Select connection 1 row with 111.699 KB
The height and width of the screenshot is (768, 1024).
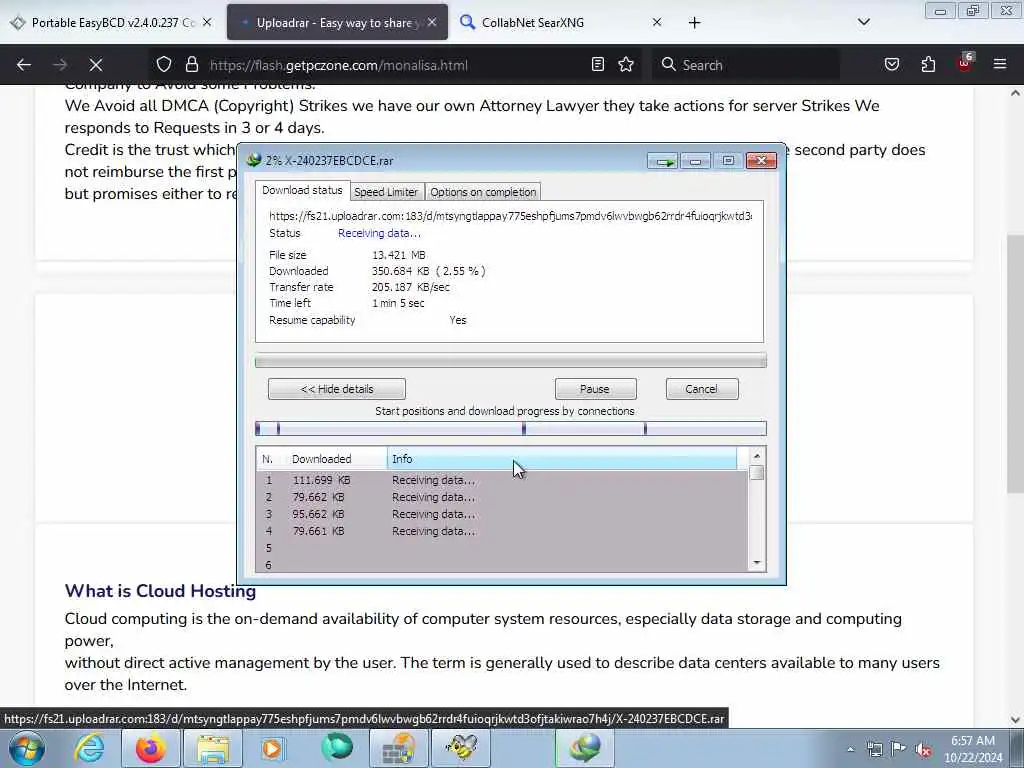[x=502, y=480]
